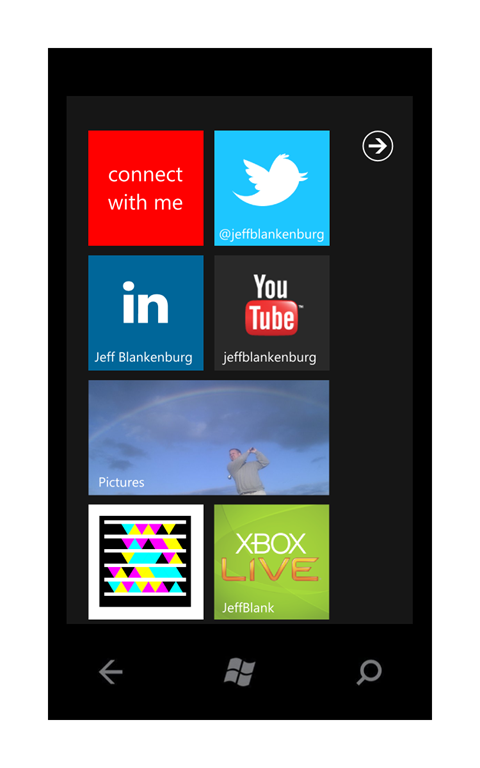Open the Twitter bird tile
Viewport: 480px width, 768px height.
tap(272, 188)
